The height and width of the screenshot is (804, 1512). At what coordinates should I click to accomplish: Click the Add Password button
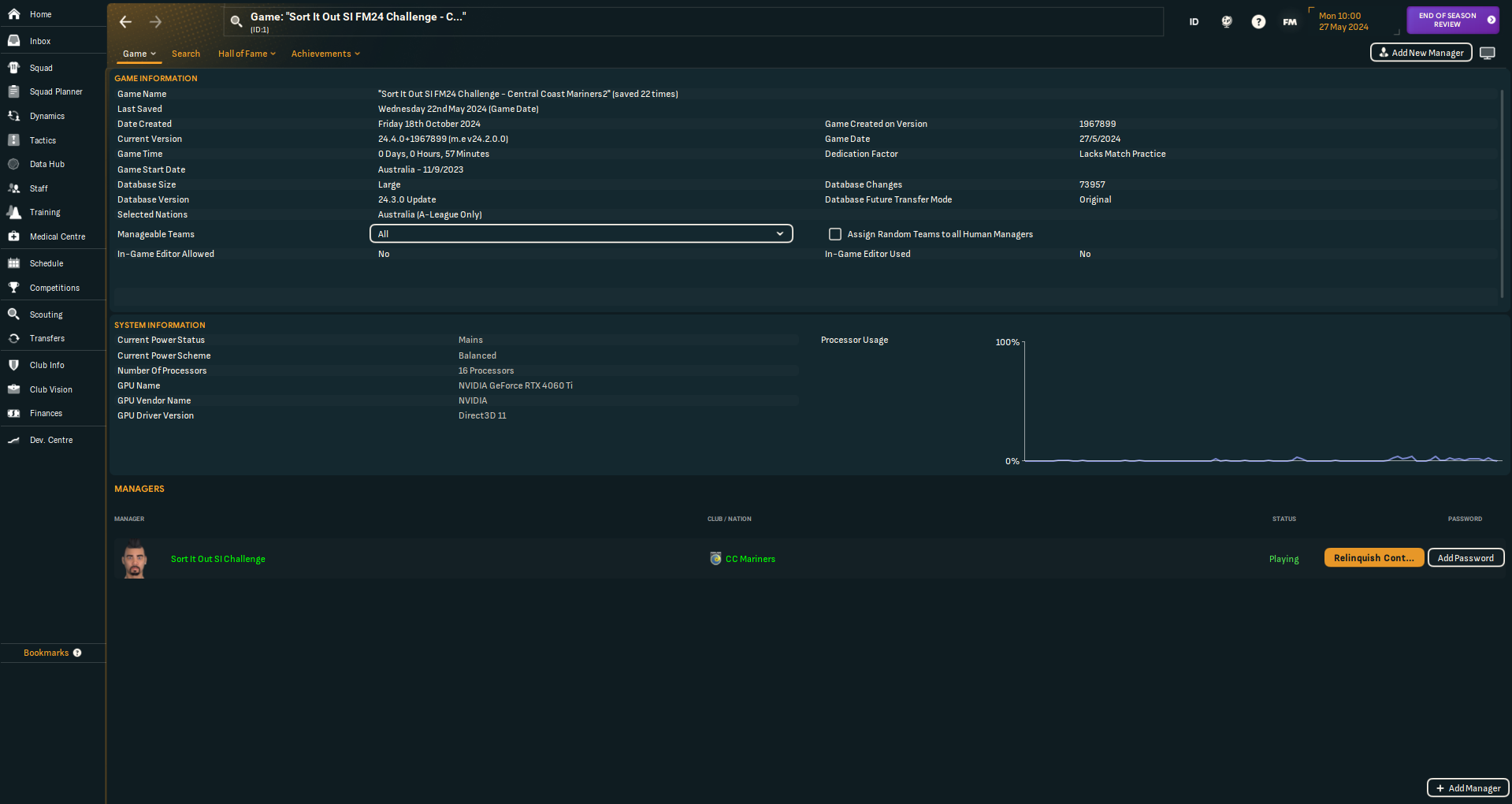pos(1466,557)
